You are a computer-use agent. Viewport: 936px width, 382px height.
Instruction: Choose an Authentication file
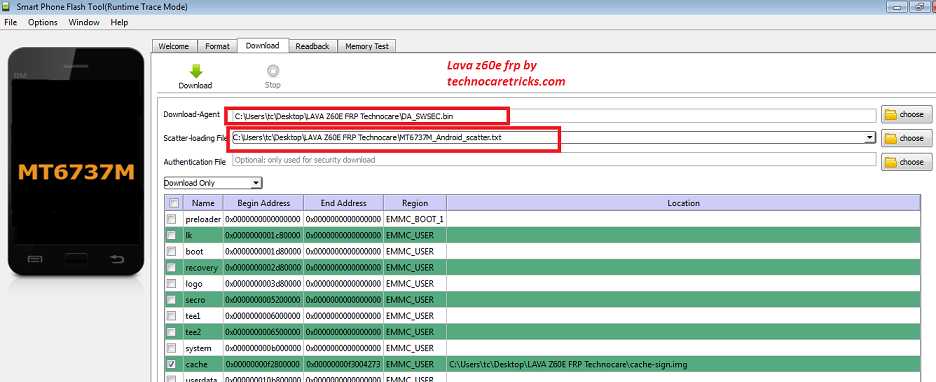coord(906,162)
